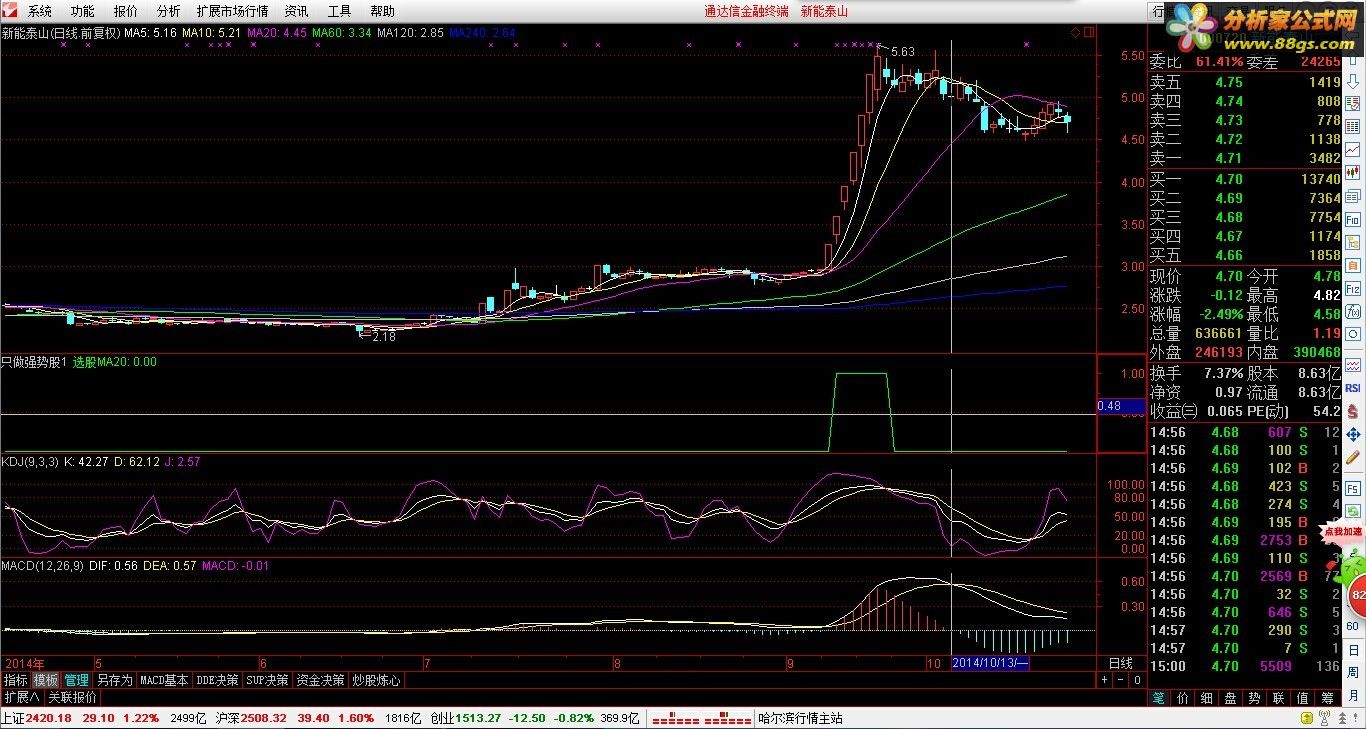
Task: Select the DDE决策 template
Action: click(217, 680)
